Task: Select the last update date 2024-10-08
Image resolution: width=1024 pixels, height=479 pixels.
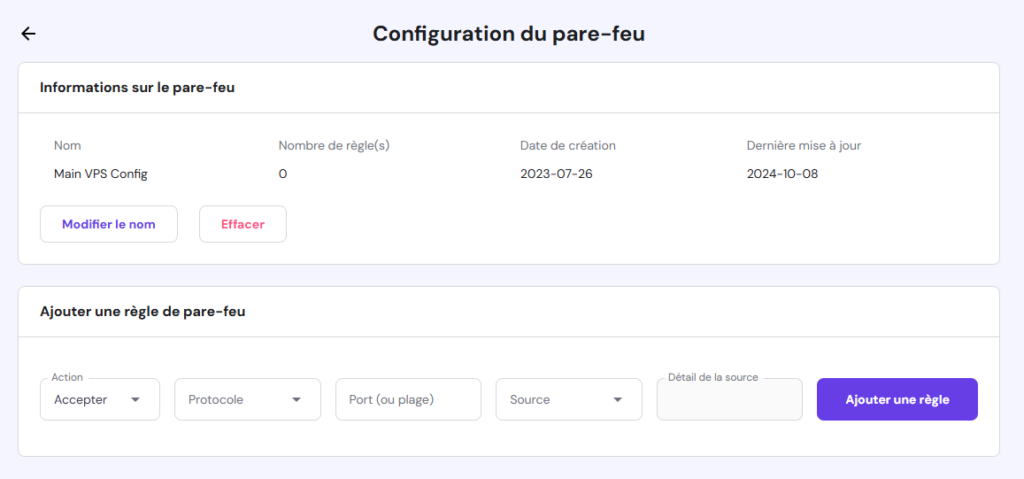Action: tap(782, 174)
